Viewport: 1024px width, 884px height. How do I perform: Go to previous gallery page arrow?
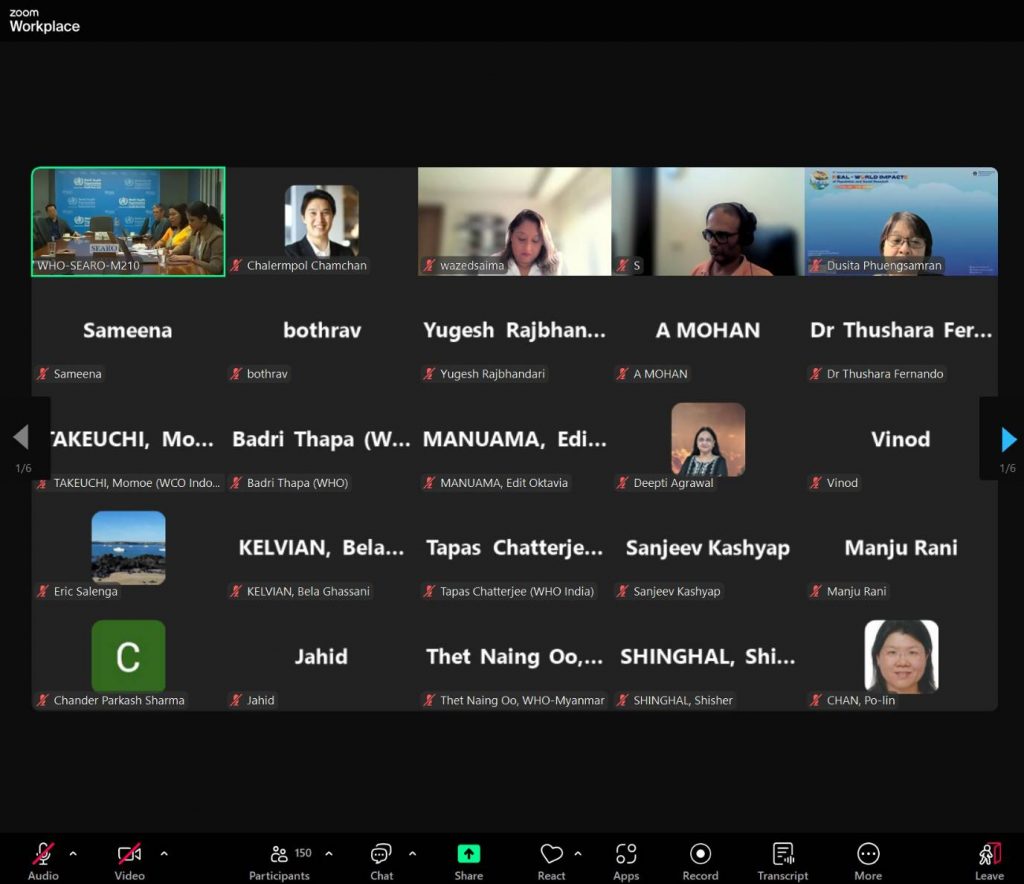click(21, 437)
